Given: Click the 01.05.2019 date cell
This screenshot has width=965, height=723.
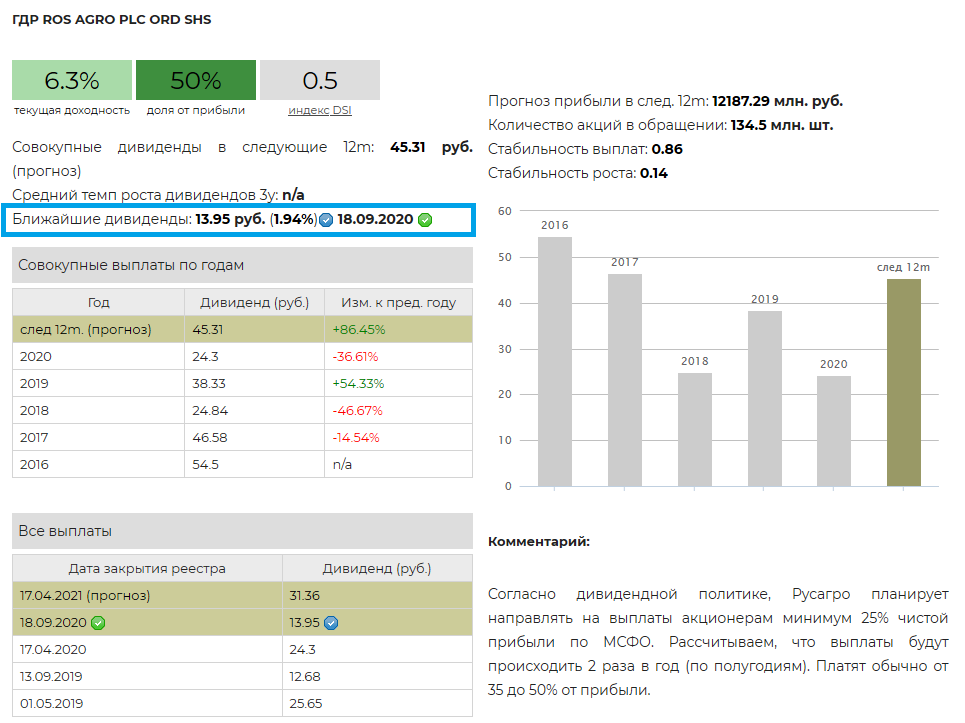Looking at the screenshot, I should (147, 703).
